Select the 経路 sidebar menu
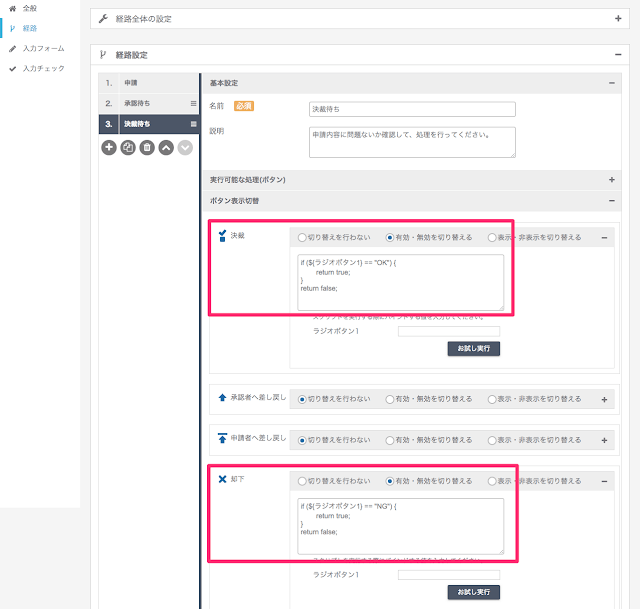The width and height of the screenshot is (640, 609). pyautogui.click(x=29, y=28)
